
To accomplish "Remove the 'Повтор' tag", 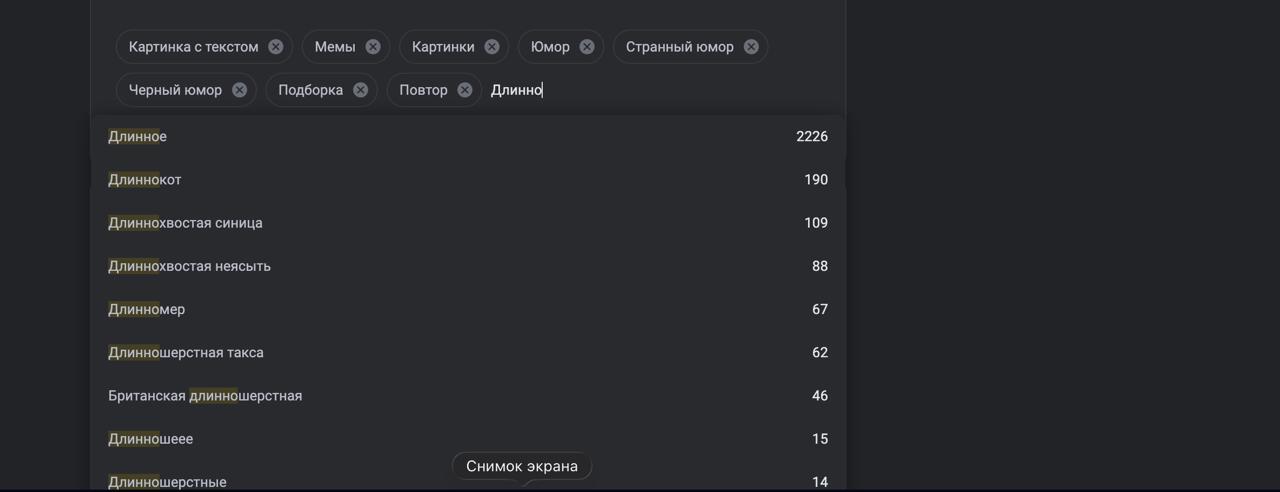I will coord(465,90).
